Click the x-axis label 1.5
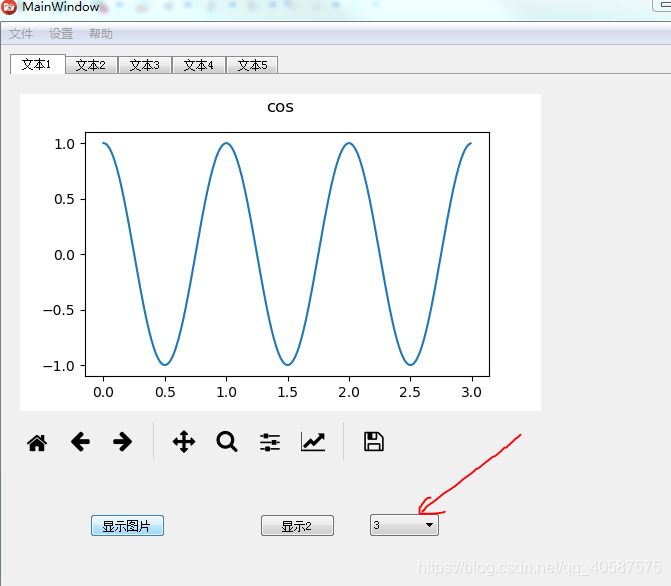 (287, 392)
